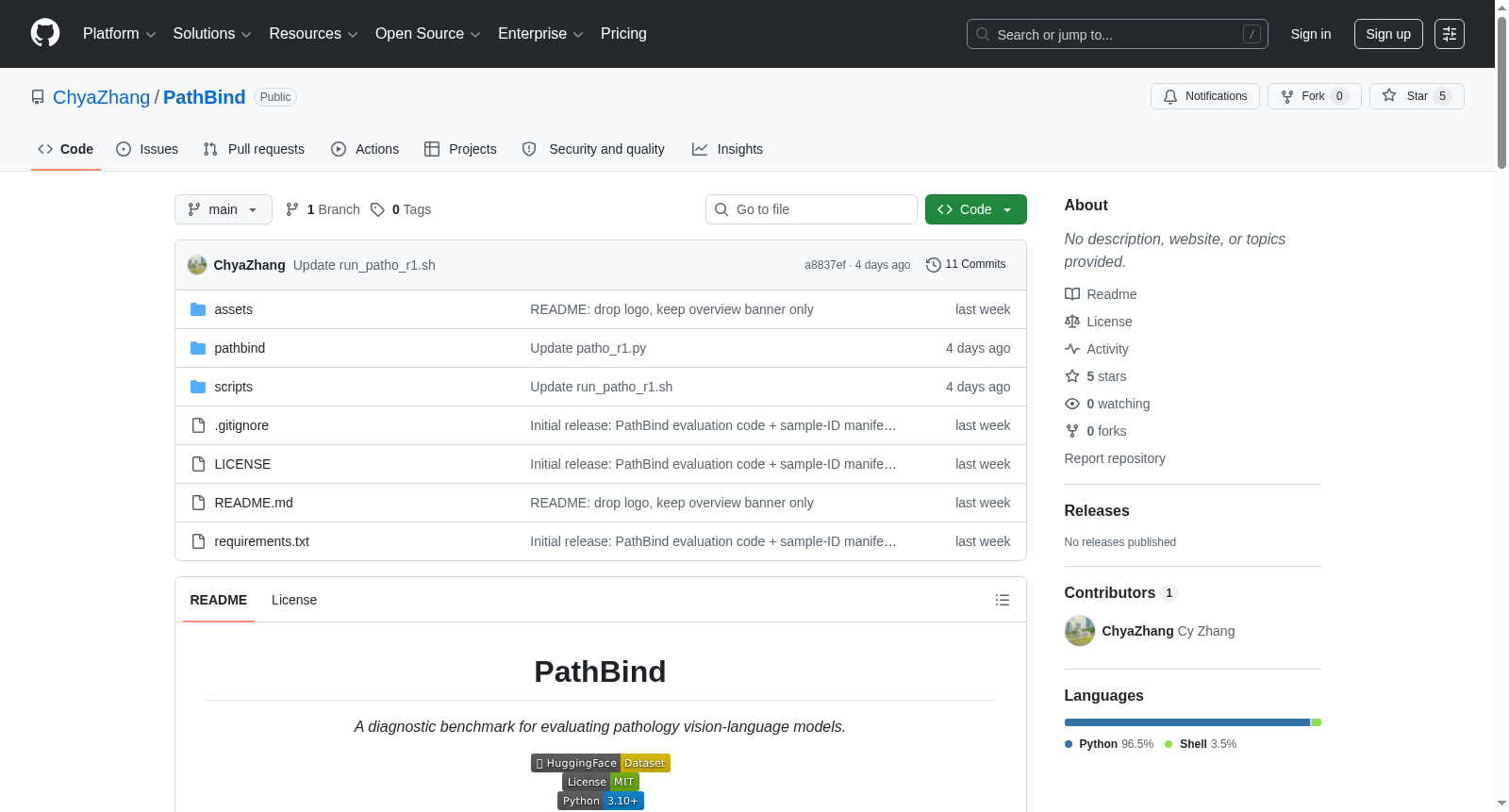Click the bell icon in Notifications button
Image resolution: width=1509 pixels, height=812 pixels.
click(x=1170, y=96)
